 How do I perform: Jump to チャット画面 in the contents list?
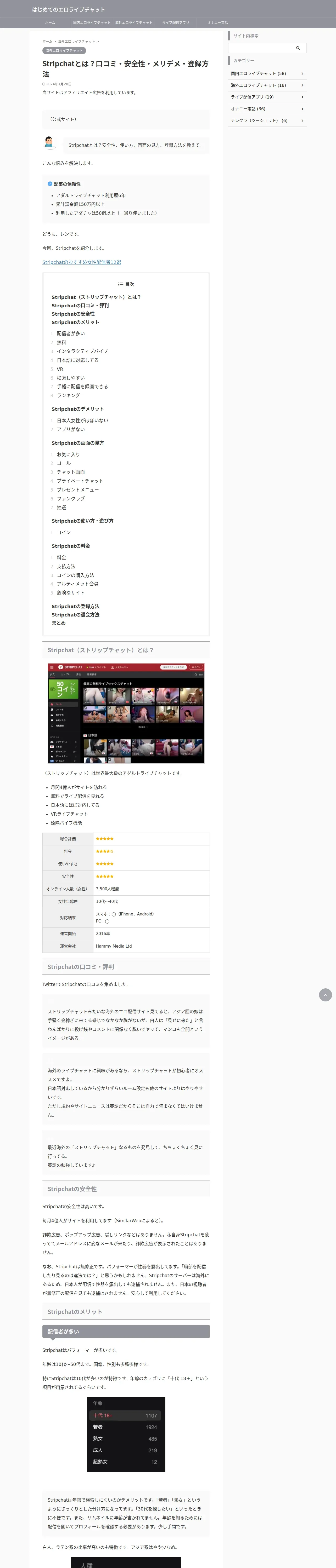coord(71,472)
